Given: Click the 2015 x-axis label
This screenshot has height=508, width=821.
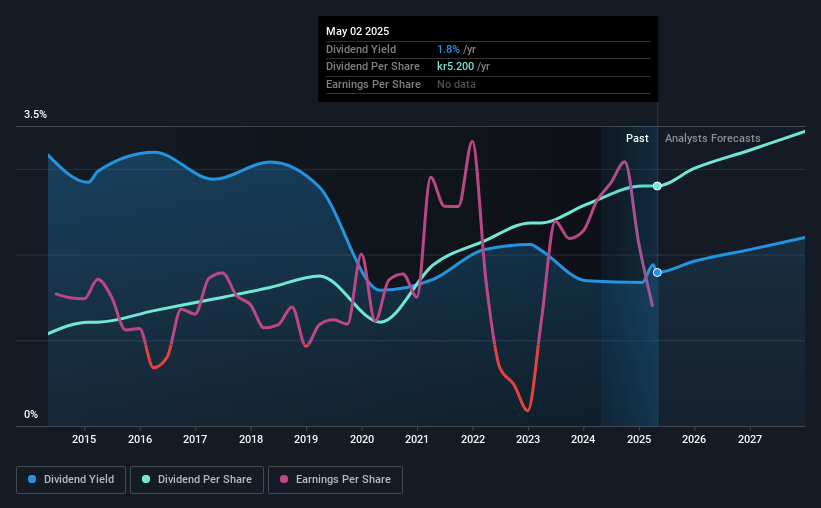Looking at the screenshot, I should click(84, 439).
